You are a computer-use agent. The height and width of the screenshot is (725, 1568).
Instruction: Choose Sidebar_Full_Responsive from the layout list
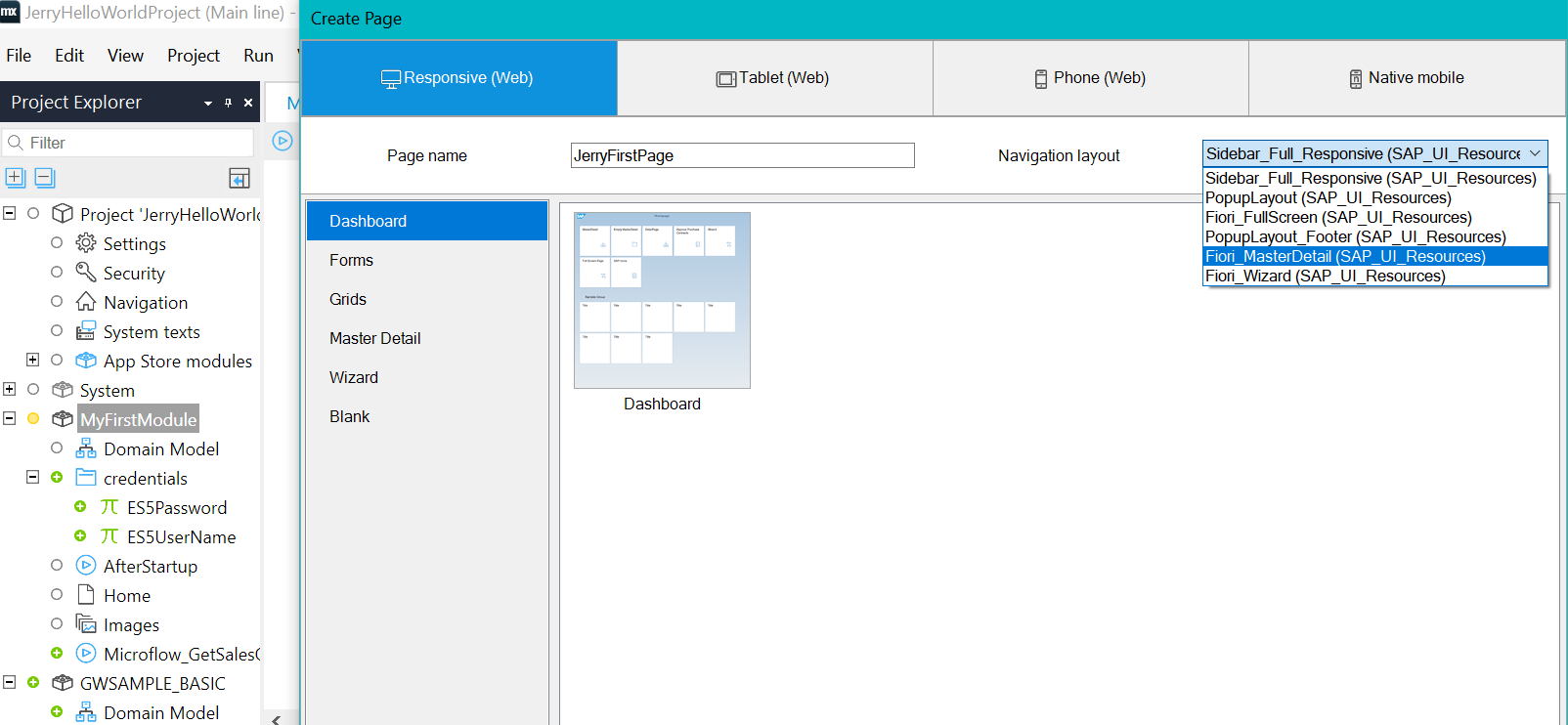click(1375, 178)
